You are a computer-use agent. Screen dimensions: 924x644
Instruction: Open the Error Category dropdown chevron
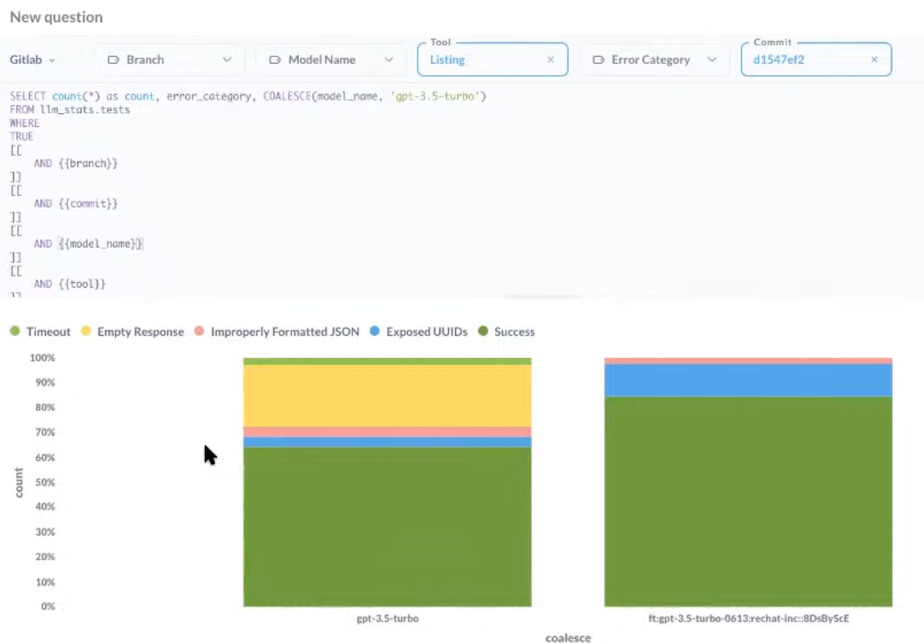click(712, 60)
